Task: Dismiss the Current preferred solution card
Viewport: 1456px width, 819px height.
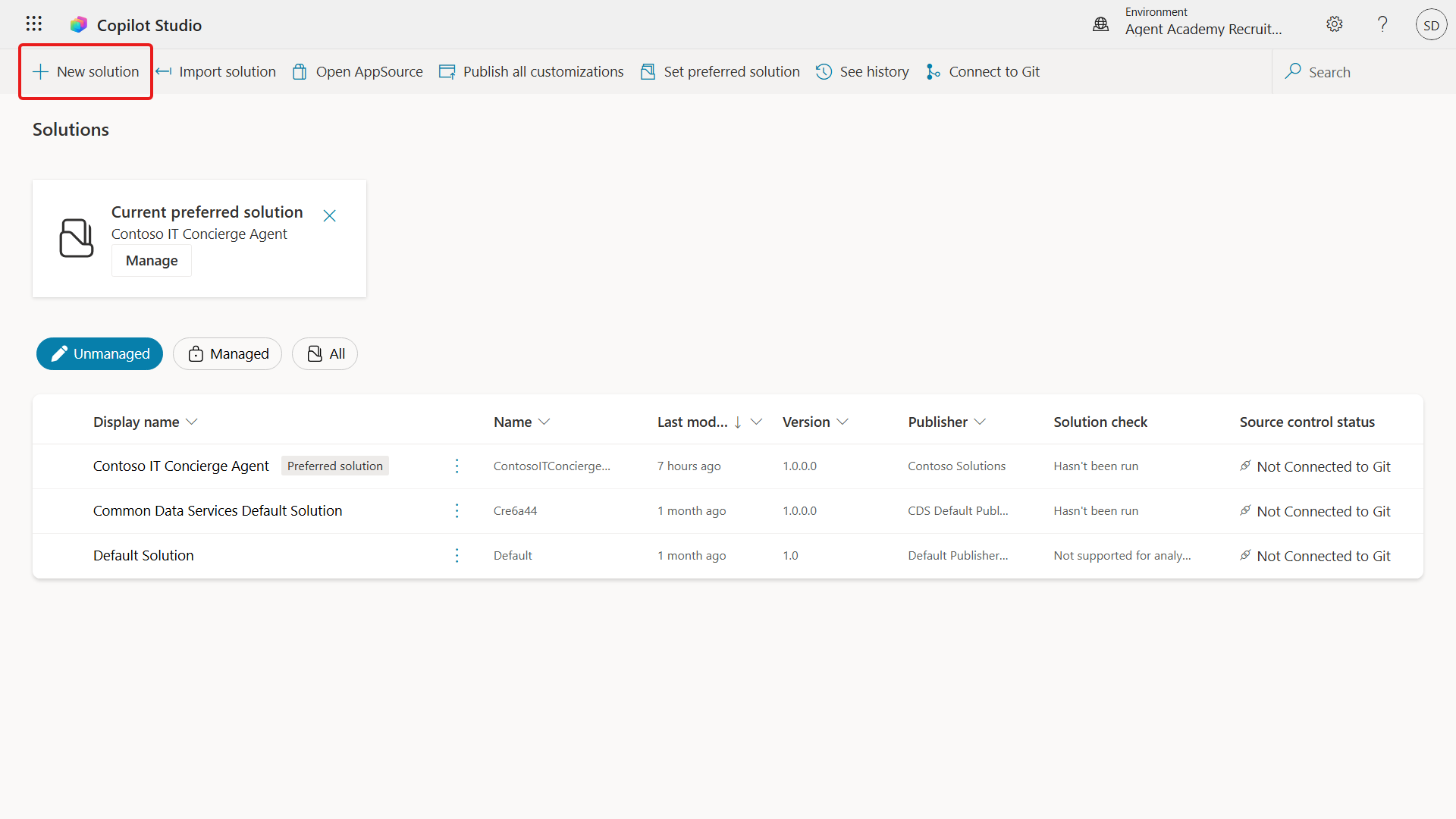Action: point(329,216)
